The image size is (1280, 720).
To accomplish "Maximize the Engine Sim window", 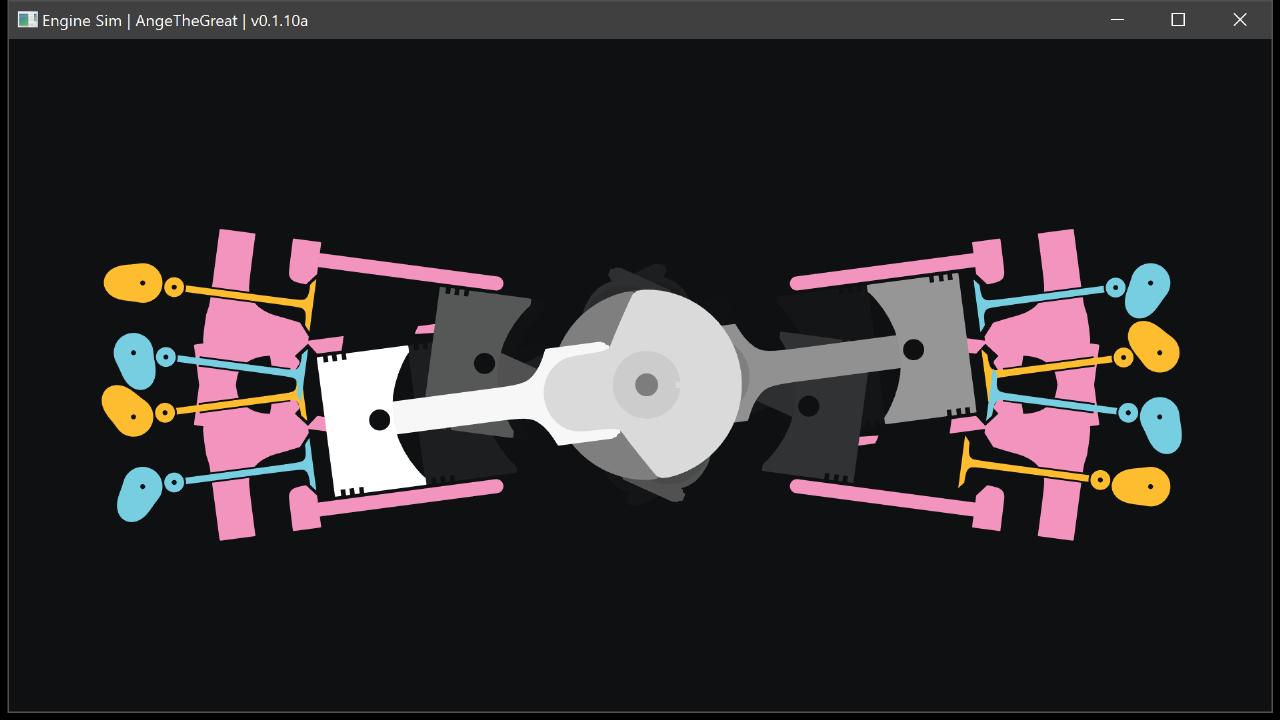I will 1178,20.
